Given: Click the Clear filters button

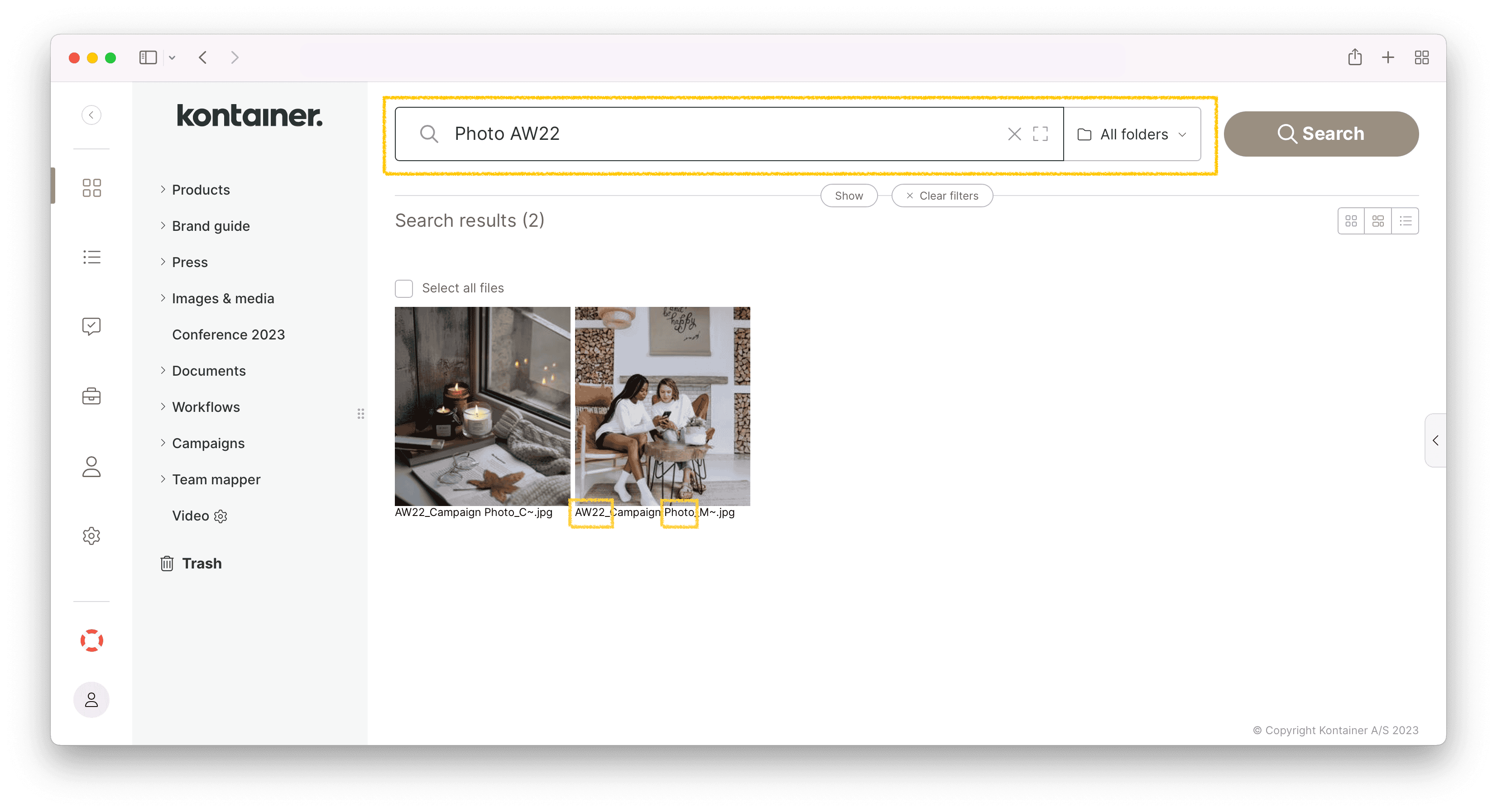Looking at the screenshot, I should coord(942,196).
